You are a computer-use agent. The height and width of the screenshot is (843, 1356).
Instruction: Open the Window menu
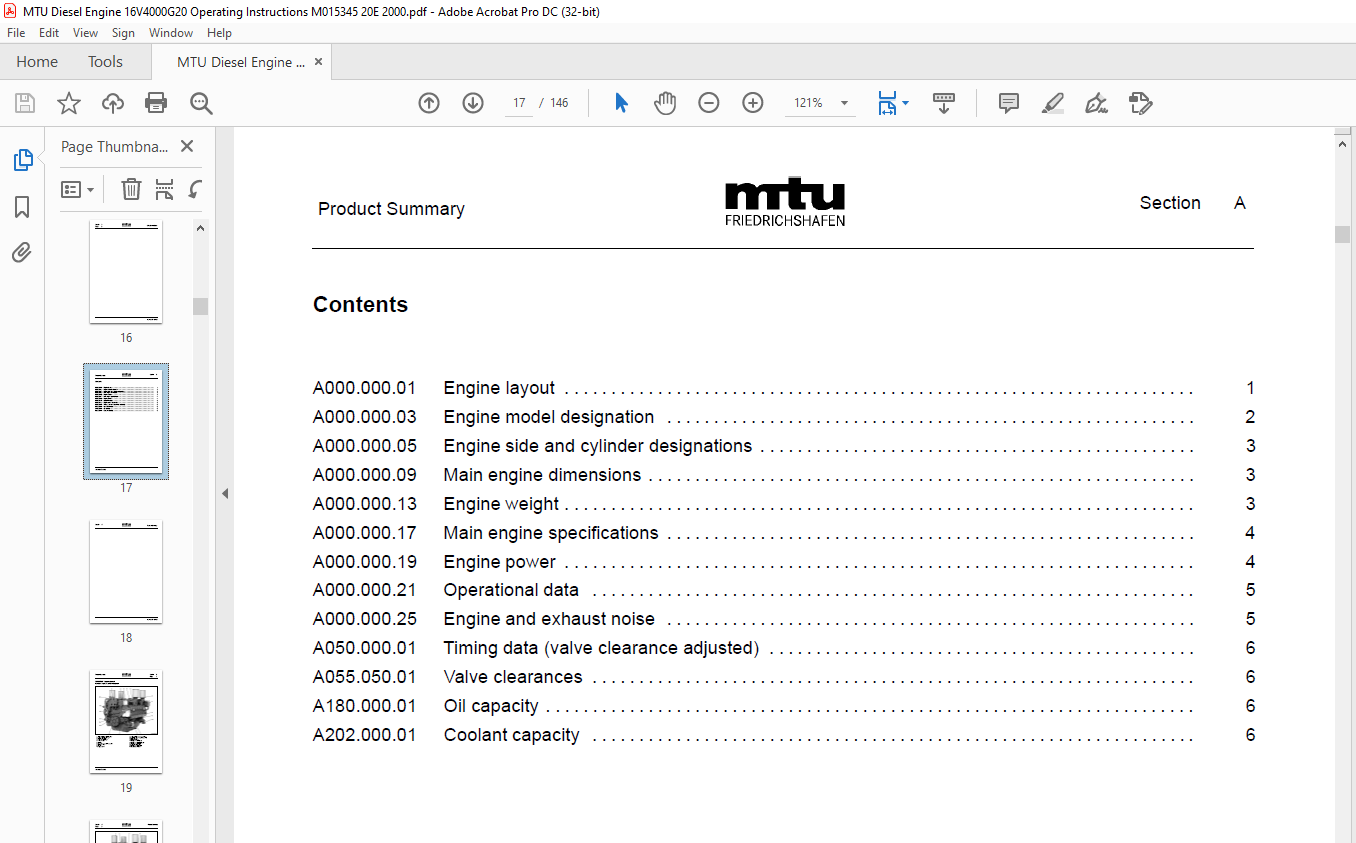tap(171, 33)
